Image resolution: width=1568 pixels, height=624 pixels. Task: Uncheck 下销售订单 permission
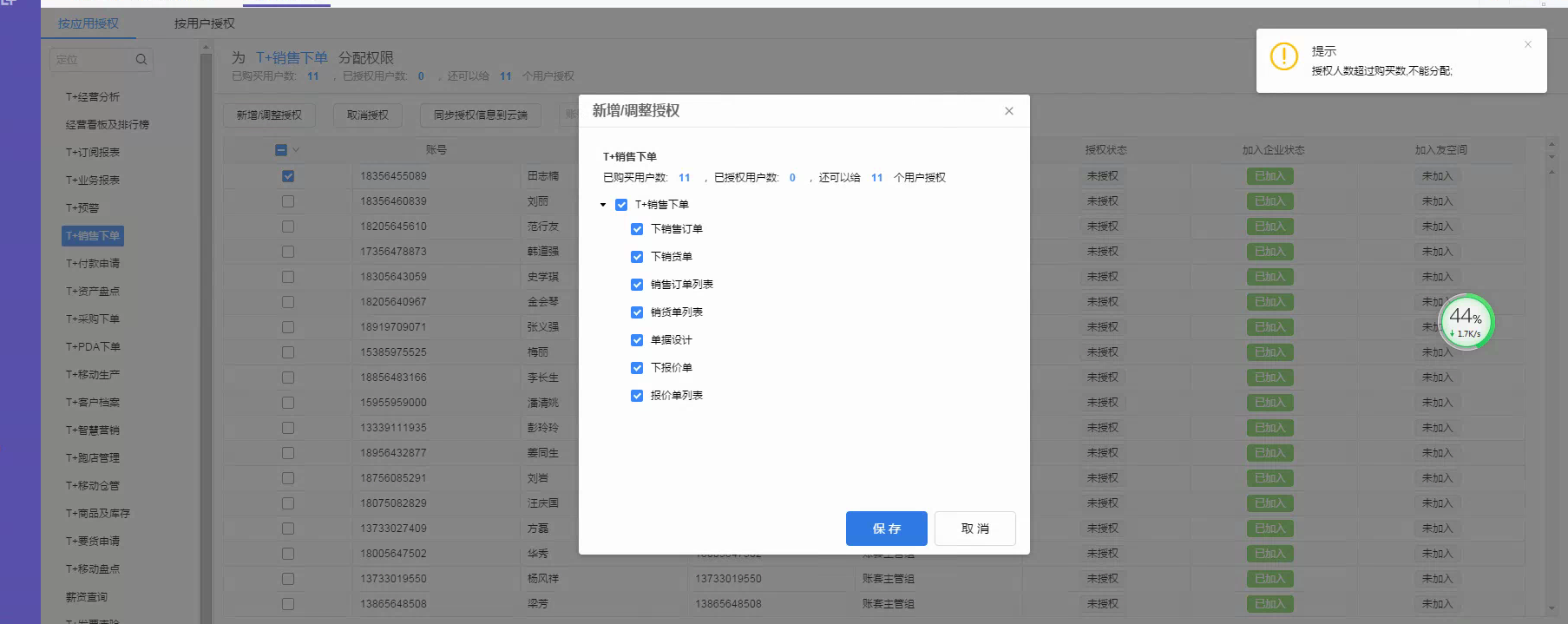[x=637, y=229]
